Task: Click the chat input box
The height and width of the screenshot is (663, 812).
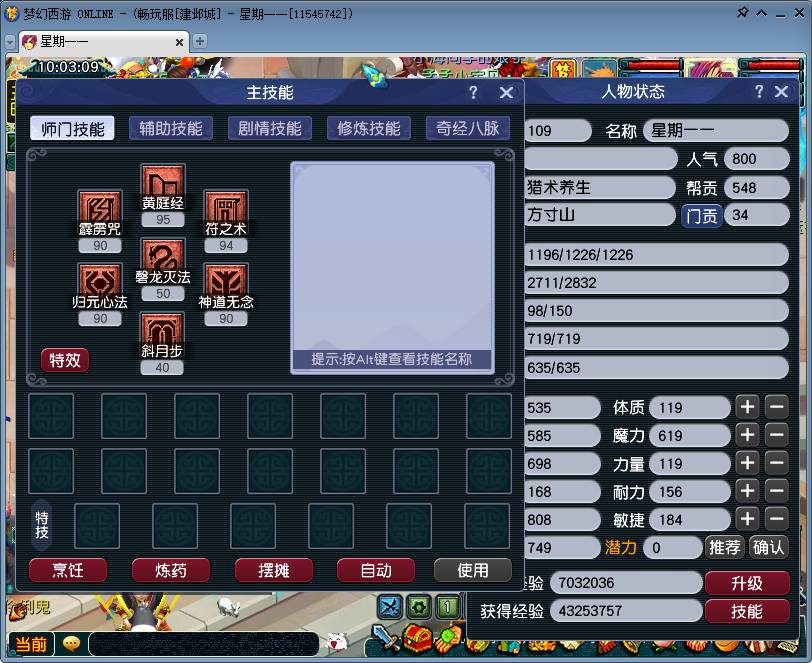Action: click(x=204, y=644)
